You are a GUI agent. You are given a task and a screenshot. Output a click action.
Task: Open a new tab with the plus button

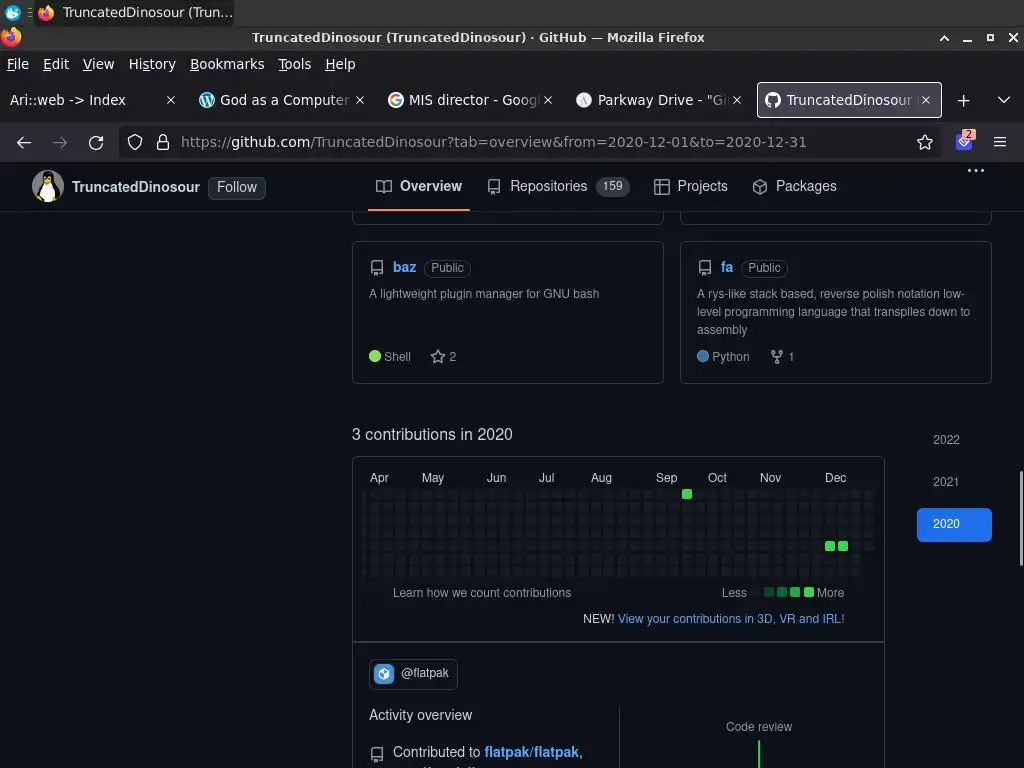coord(963,101)
